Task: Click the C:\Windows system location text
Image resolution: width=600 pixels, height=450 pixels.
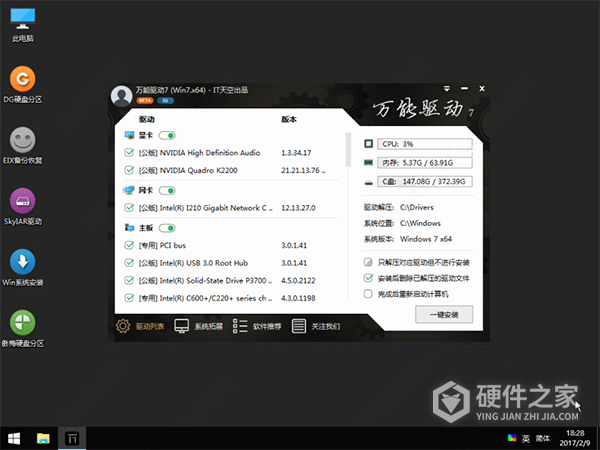Action: 420,223
